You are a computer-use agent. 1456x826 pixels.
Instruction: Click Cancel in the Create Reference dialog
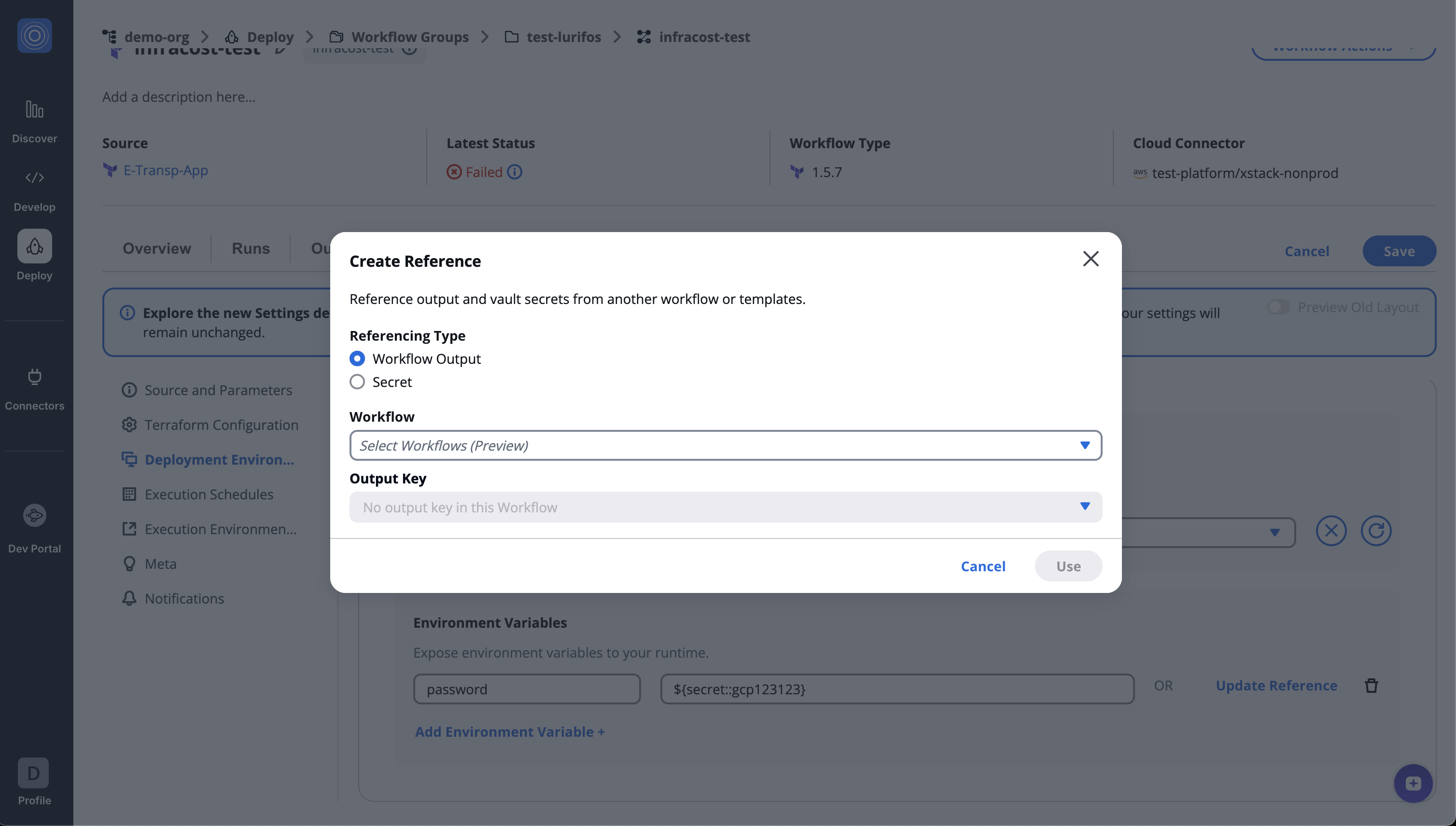tap(982, 566)
